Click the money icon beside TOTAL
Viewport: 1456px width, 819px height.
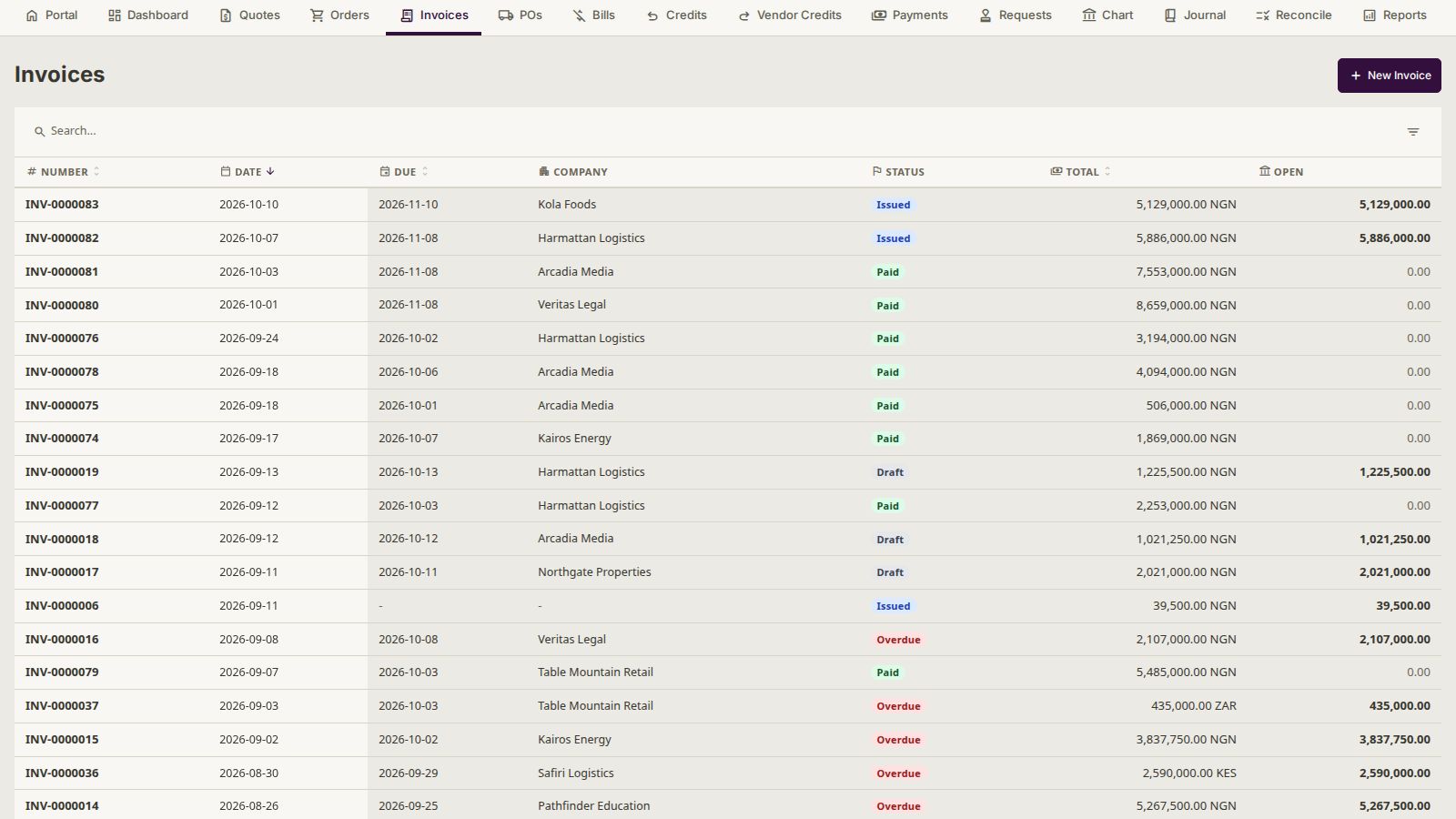(1057, 171)
